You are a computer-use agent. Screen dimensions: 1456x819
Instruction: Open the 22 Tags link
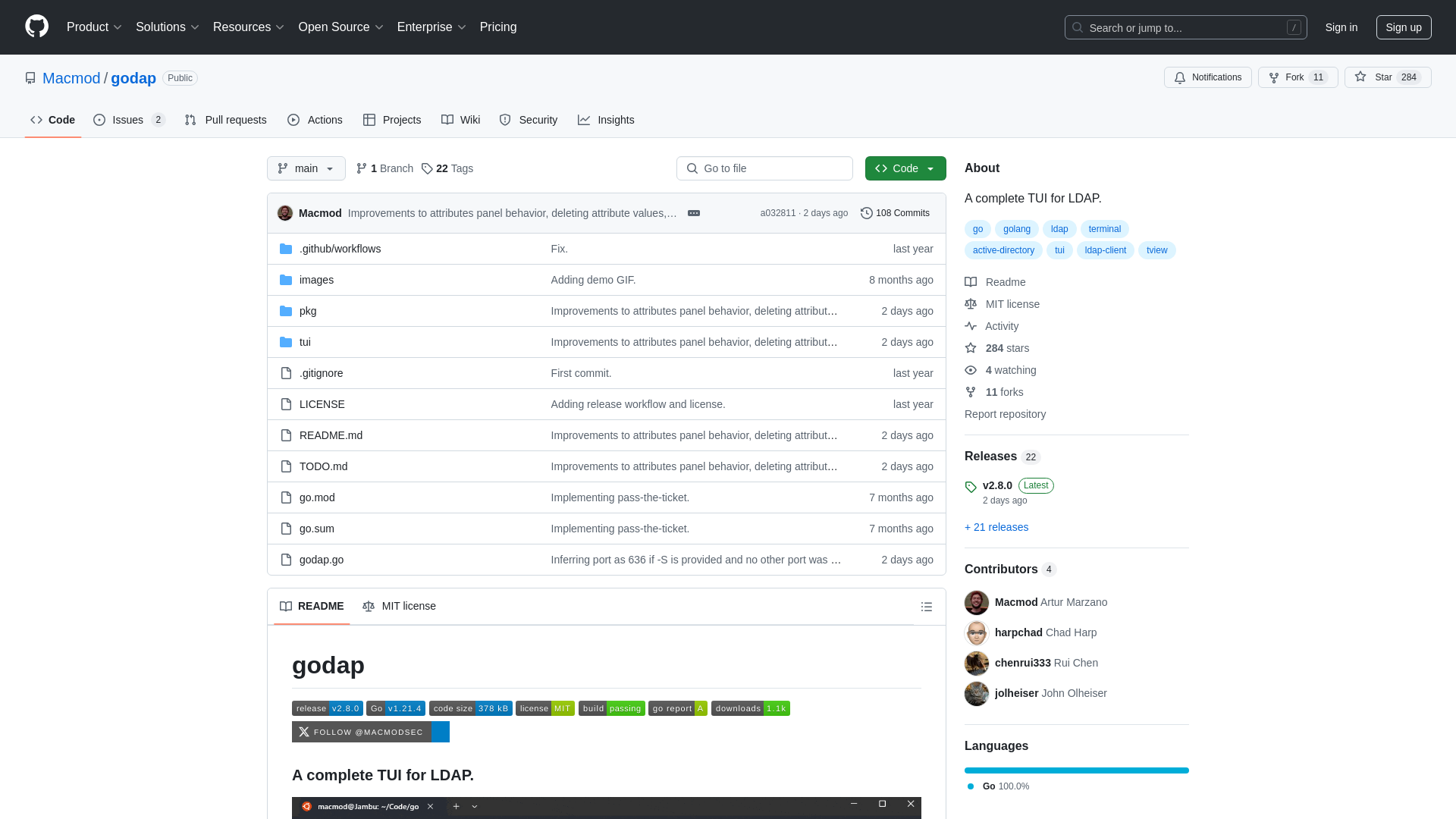pos(447,168)
